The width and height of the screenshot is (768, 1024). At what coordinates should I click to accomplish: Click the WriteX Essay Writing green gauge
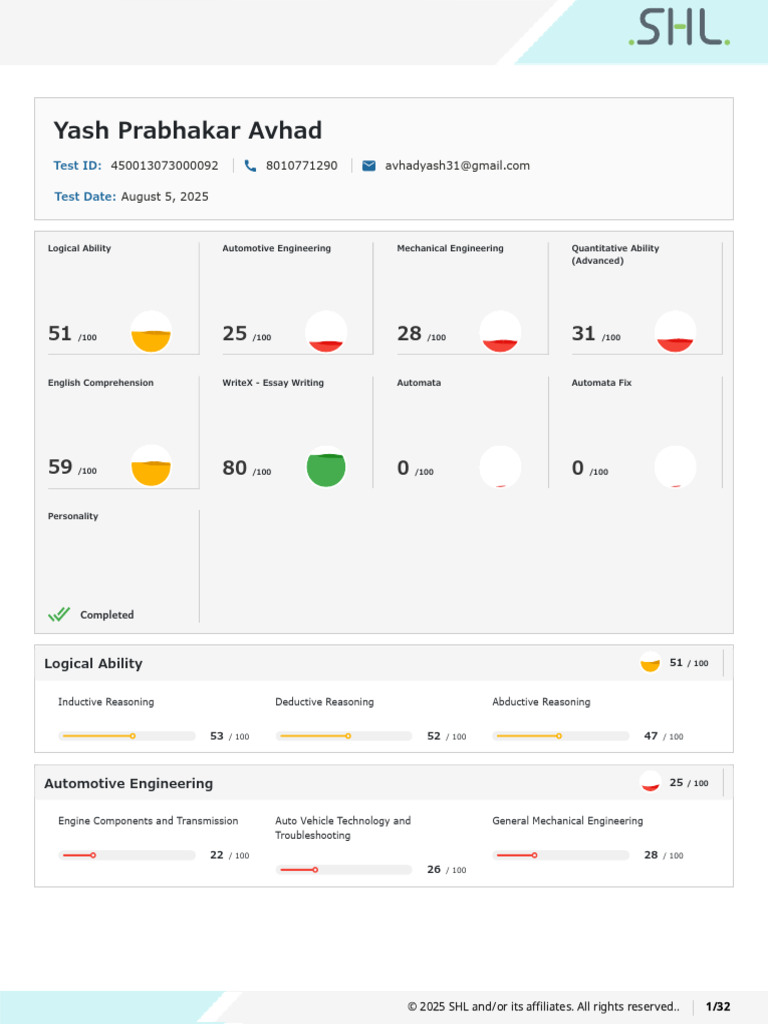click(x=326, y=466)
